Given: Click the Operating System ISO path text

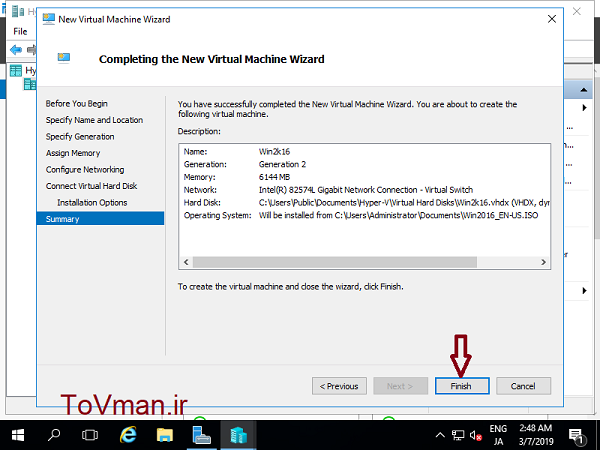Looking at the screenshot, I should [x=398, y=215].
